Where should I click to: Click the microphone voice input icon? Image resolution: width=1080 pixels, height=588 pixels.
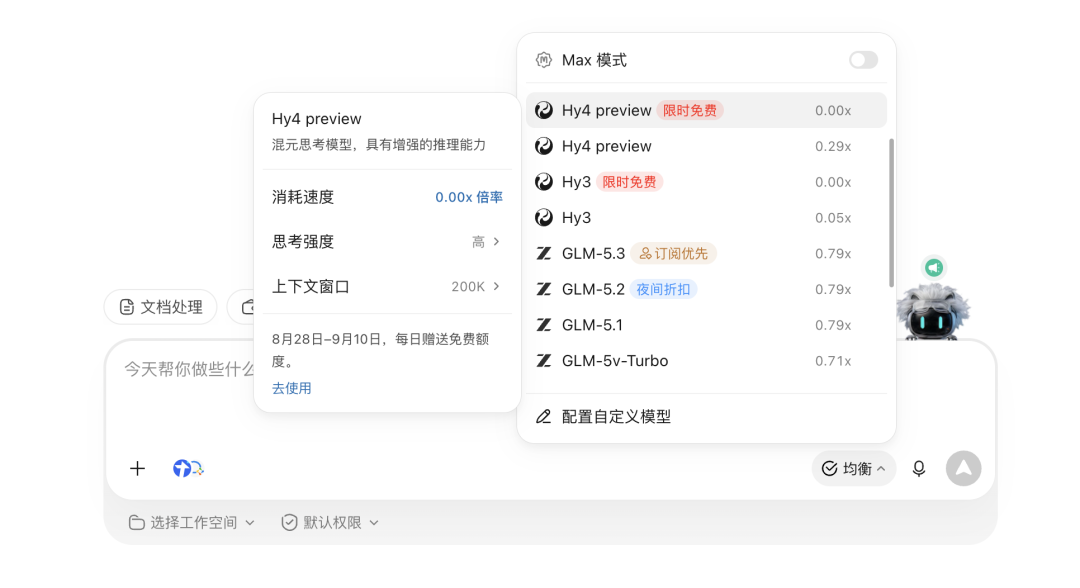919,469
